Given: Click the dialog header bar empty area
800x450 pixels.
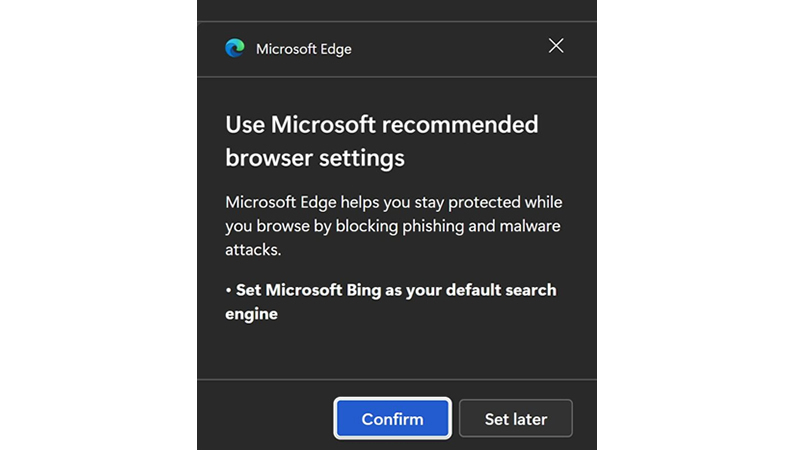Looking at the screenshot, I should (450, 48).
